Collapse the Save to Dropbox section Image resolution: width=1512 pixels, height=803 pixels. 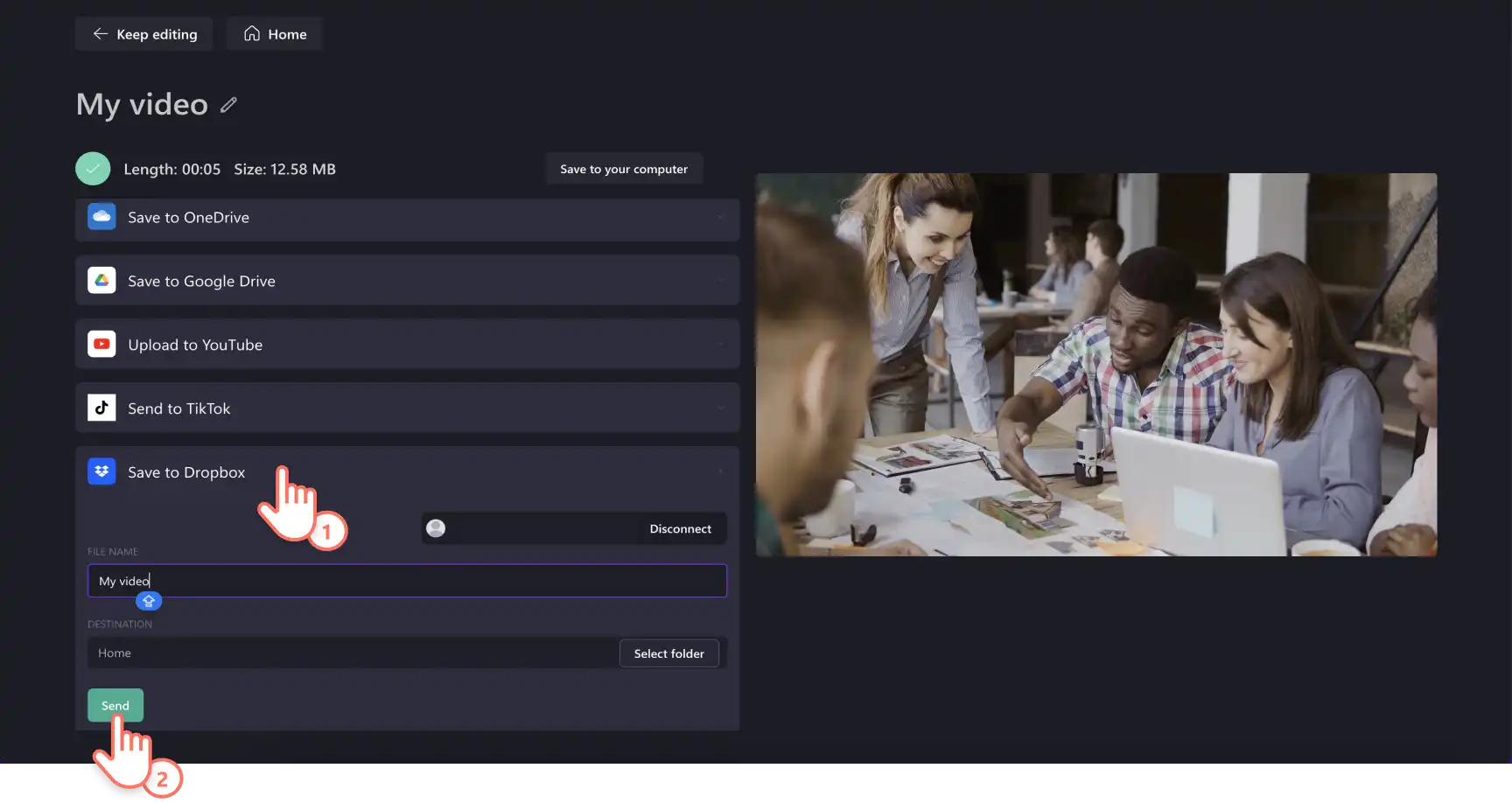click(x=407, y=472)
